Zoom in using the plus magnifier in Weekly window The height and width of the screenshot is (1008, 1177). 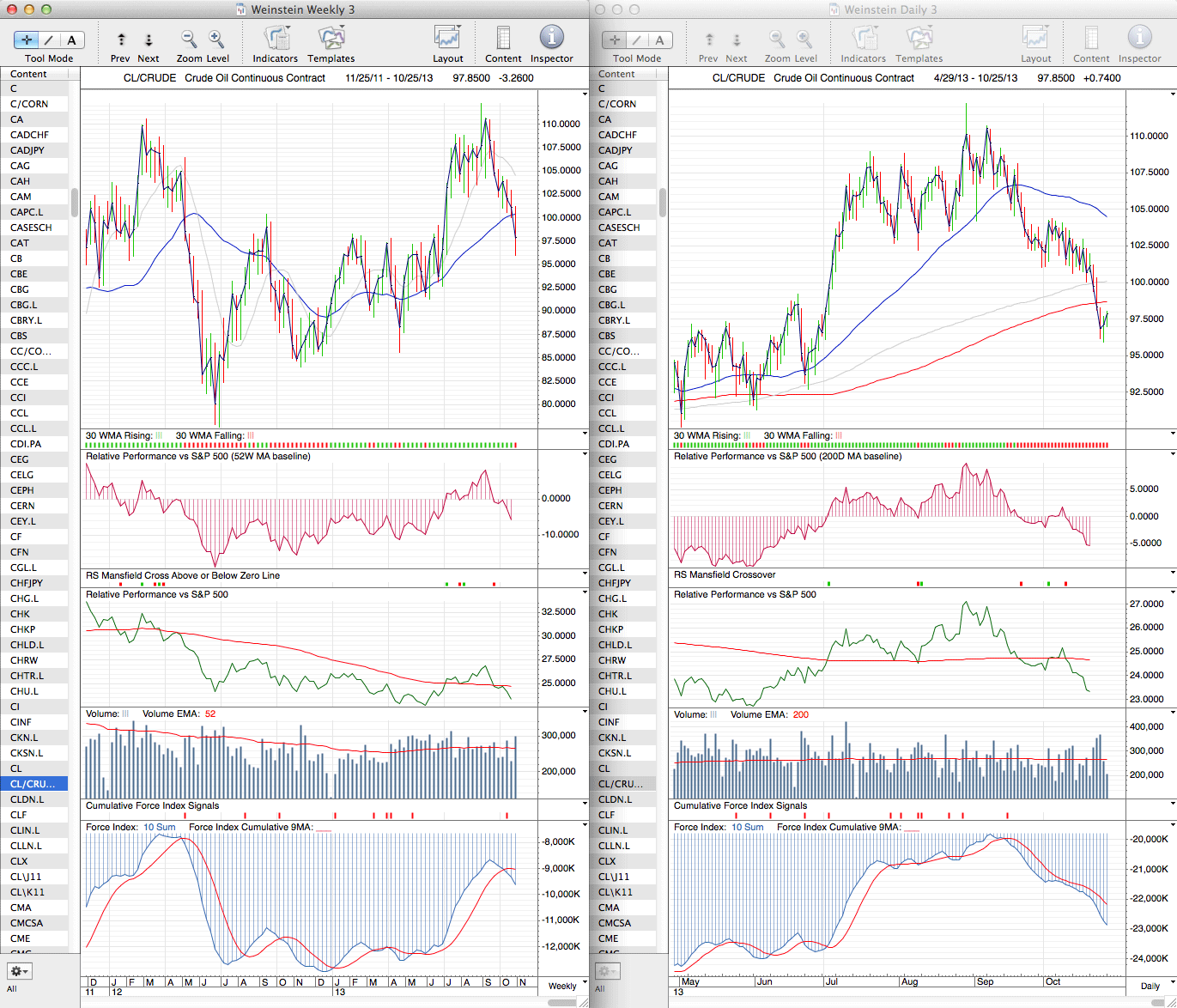(216, 39)
